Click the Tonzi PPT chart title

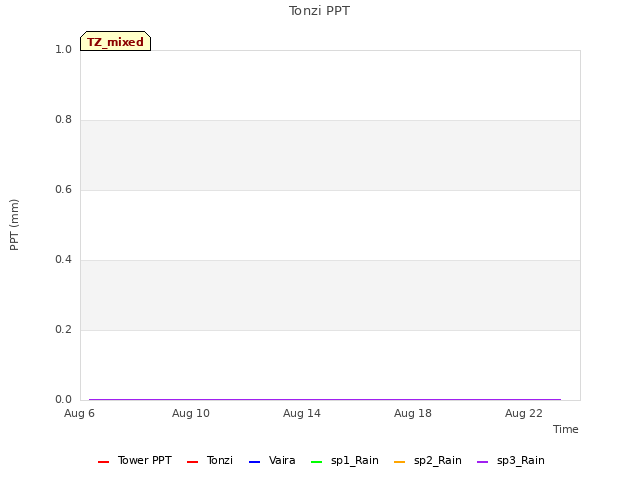pos(319,11)
